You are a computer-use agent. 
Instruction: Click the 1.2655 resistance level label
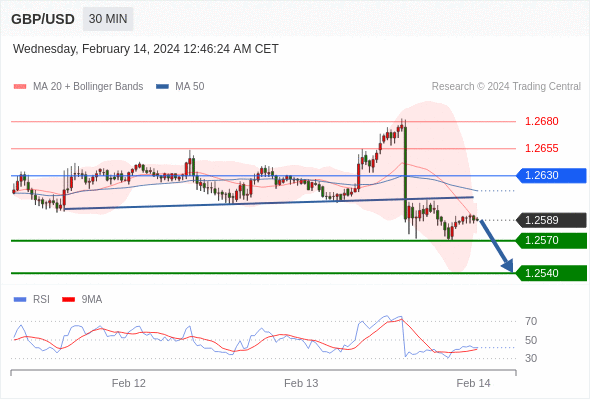pyautogui.click(x=542, y=148)
